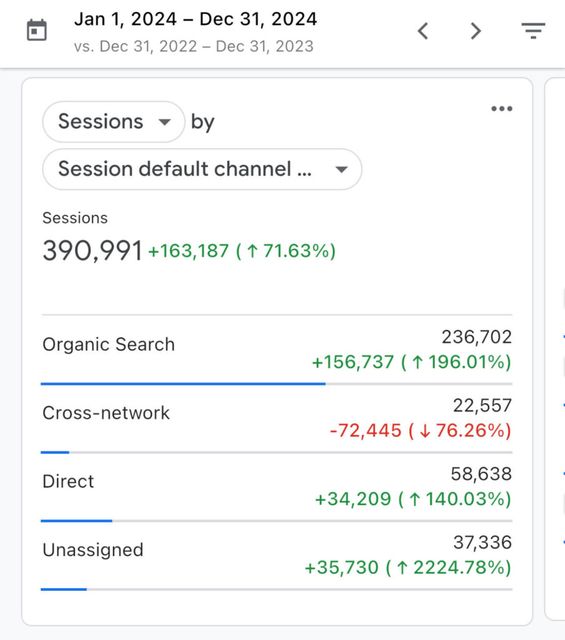Viewport: 565px width, 640px height.
Task: Click the total sessions value 390,991
Action: (x=92, y=251)
